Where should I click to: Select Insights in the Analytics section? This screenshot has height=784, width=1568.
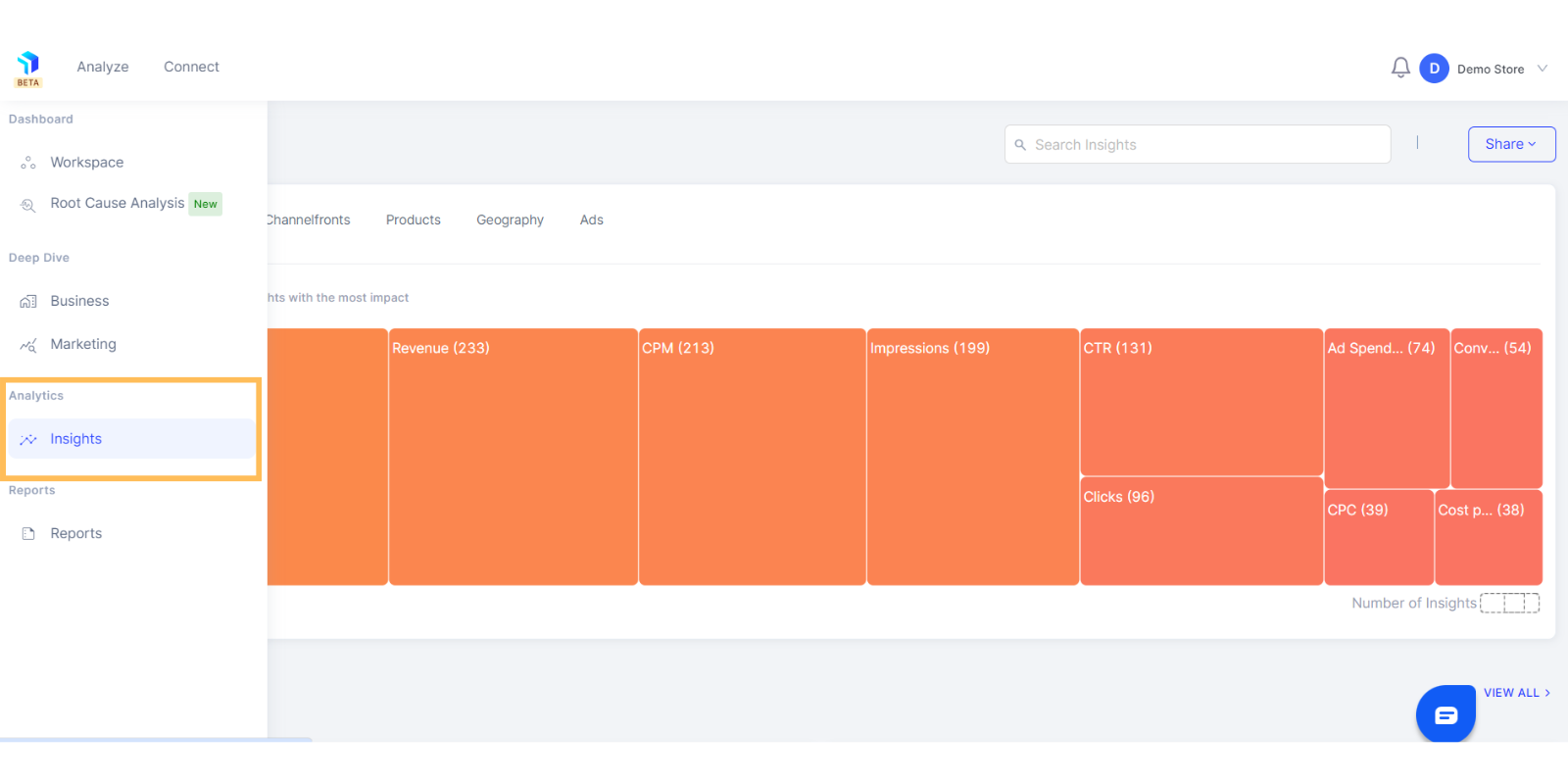tap(76, 439)
